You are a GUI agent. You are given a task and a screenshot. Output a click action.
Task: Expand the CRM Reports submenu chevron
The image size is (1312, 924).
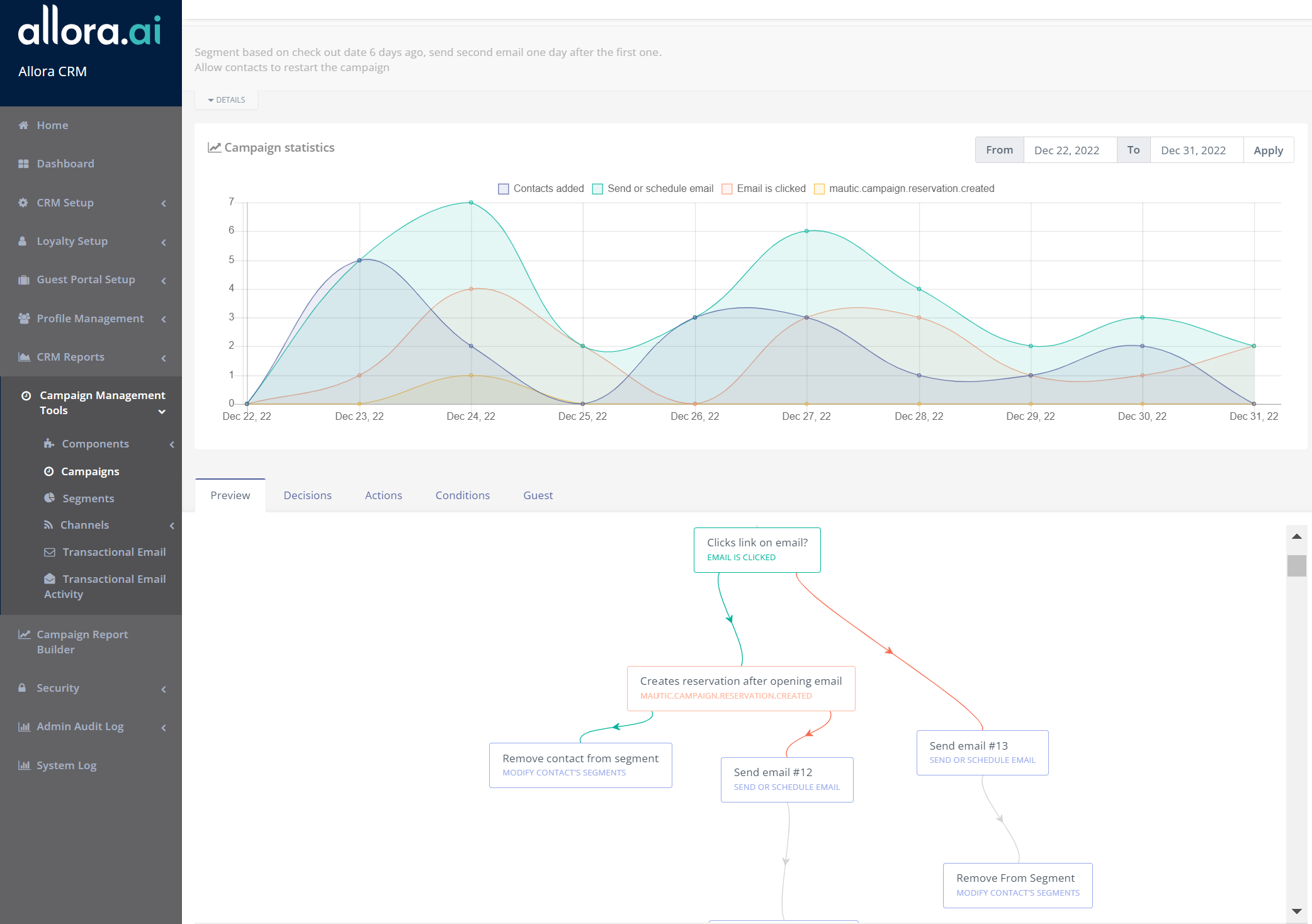point(164,358)
